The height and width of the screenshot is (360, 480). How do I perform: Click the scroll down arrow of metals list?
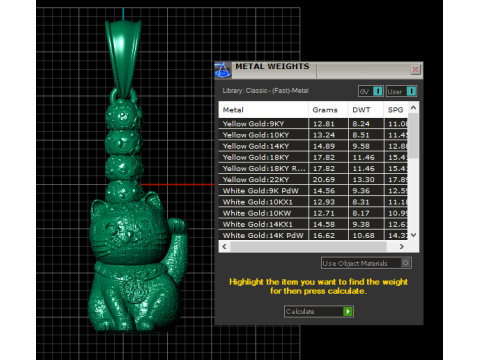[413, 235]
